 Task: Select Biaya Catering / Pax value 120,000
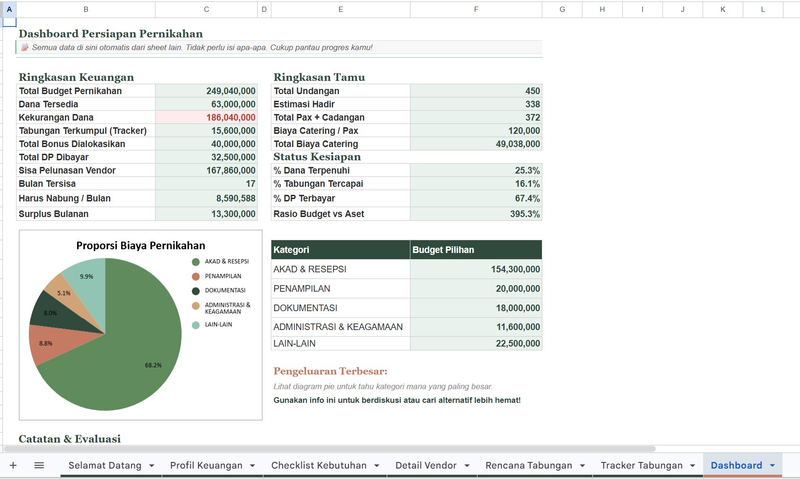tap(476, 131)
